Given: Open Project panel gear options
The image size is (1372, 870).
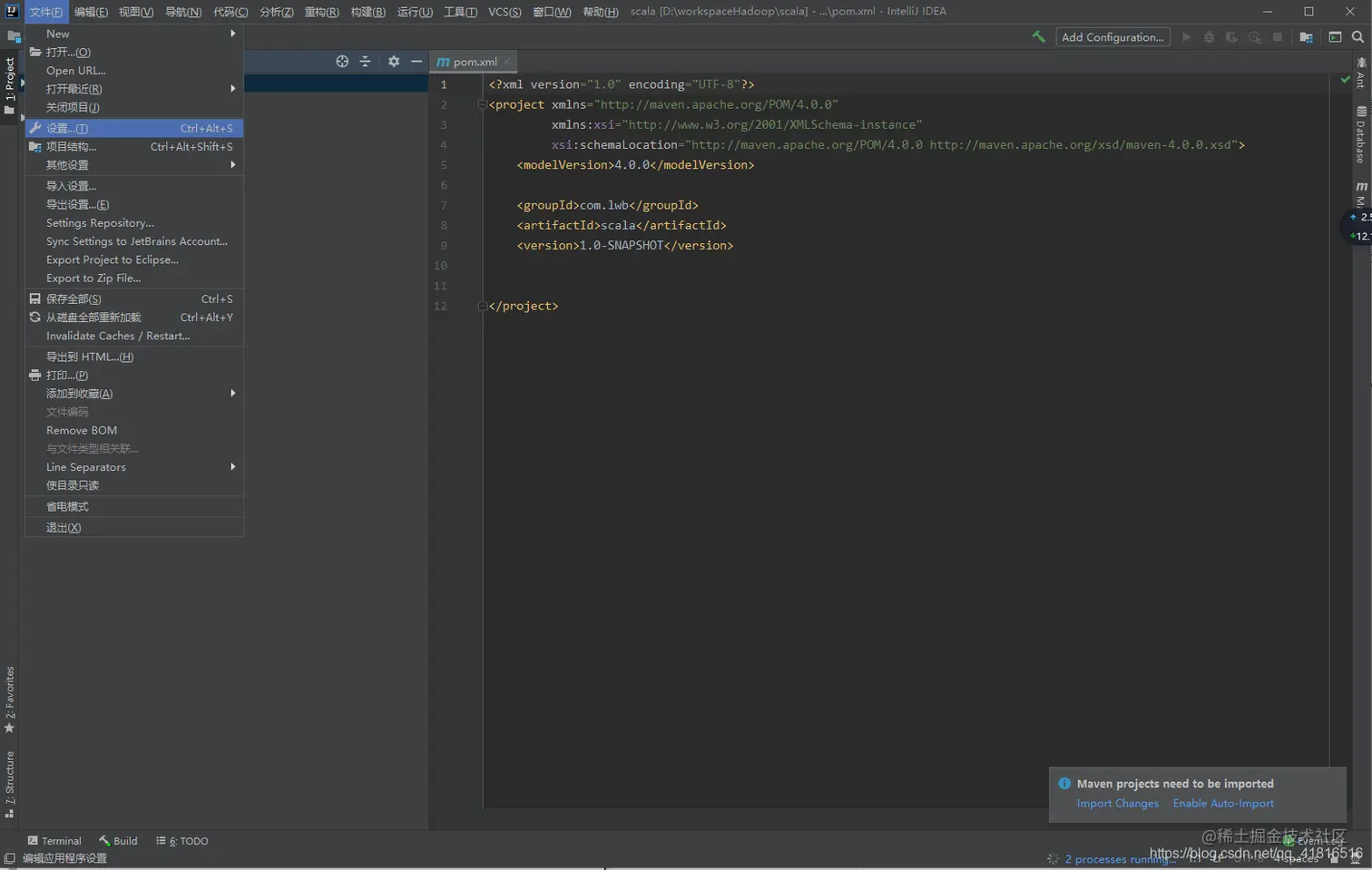Looking at the screenshot, I should (x=394, y=62).
